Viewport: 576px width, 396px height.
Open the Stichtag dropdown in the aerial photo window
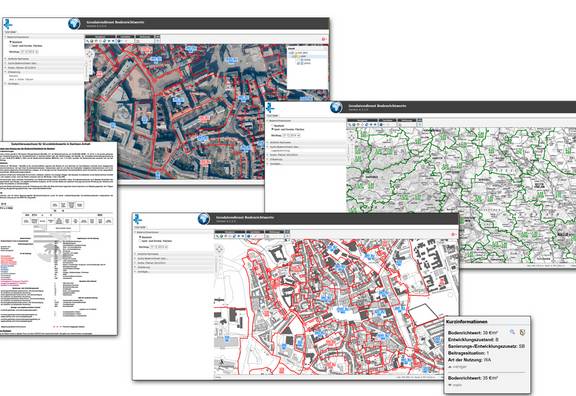tap(29, 52)
